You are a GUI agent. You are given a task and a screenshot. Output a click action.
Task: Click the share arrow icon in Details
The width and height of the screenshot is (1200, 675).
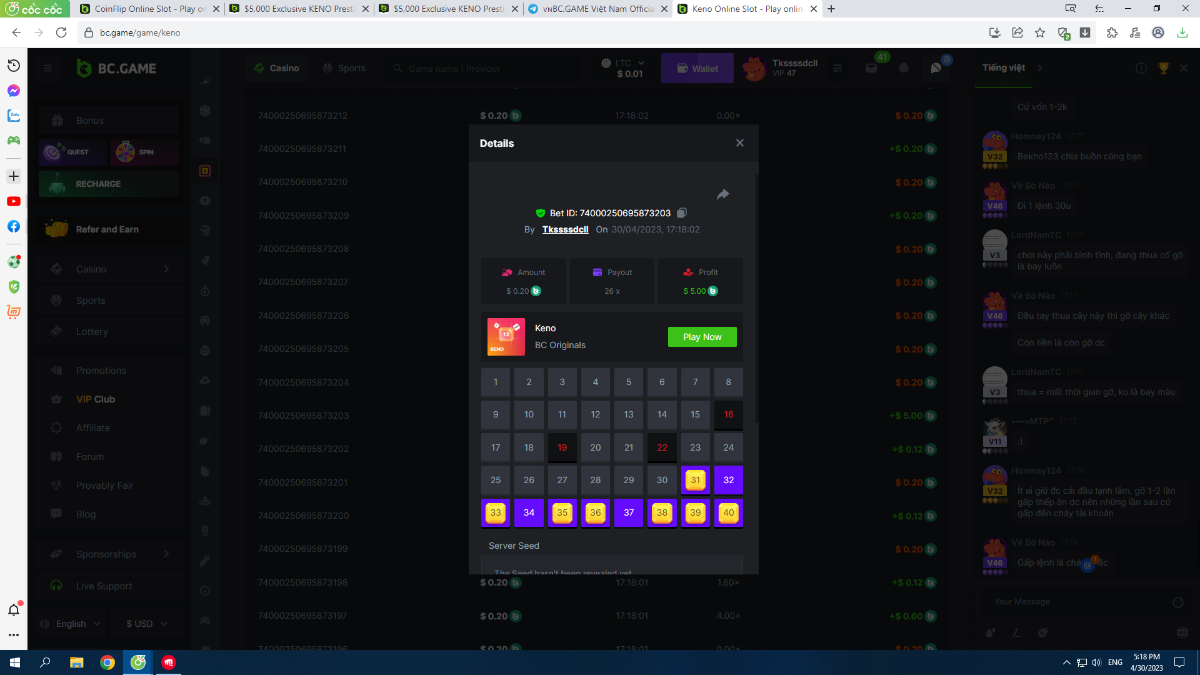723,194
